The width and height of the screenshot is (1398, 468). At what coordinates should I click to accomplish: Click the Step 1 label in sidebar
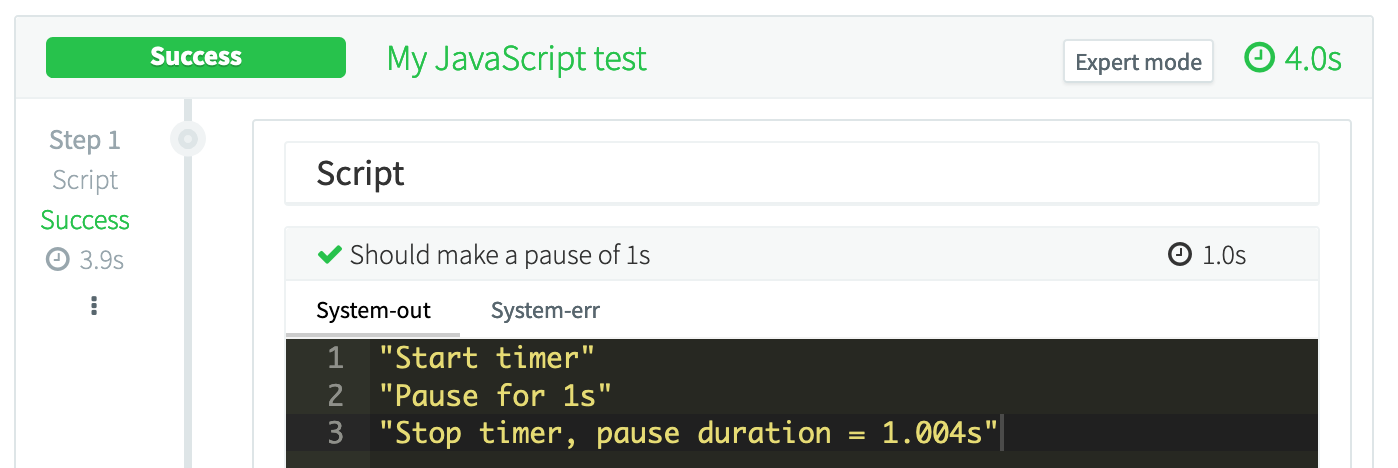click(x=85, y=140)
